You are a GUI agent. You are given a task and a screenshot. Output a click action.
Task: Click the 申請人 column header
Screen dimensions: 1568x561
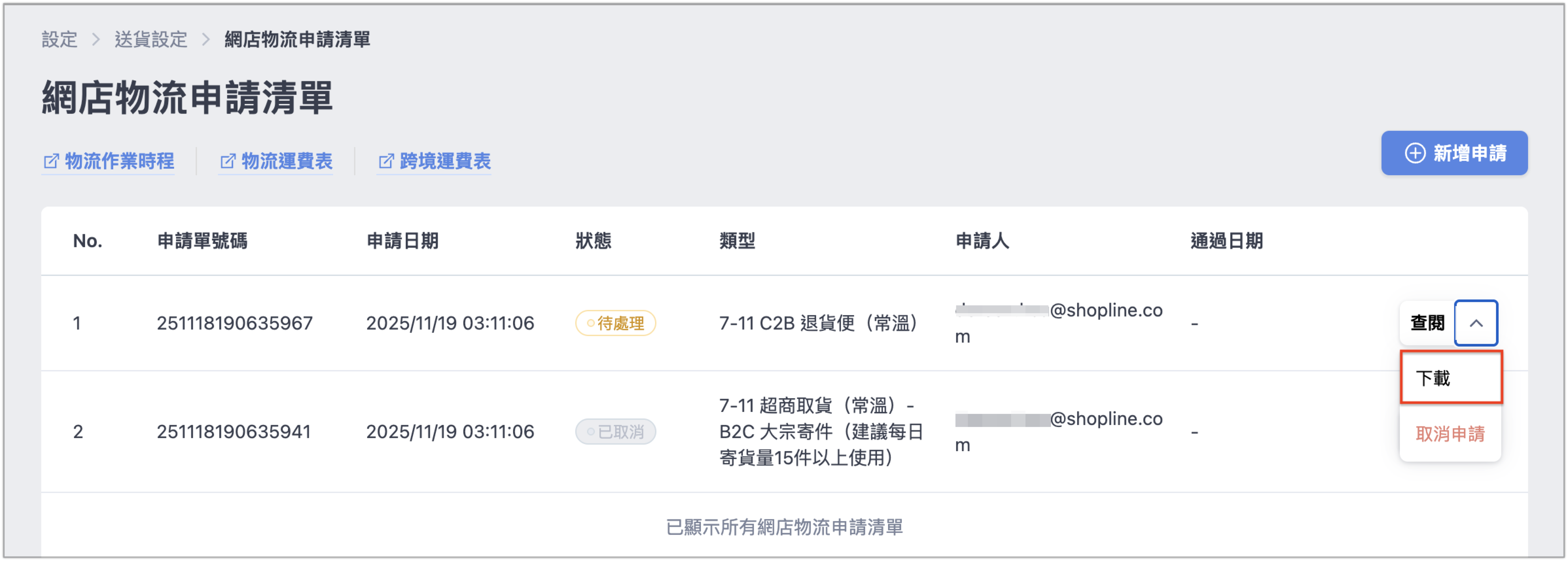(982, 241)
